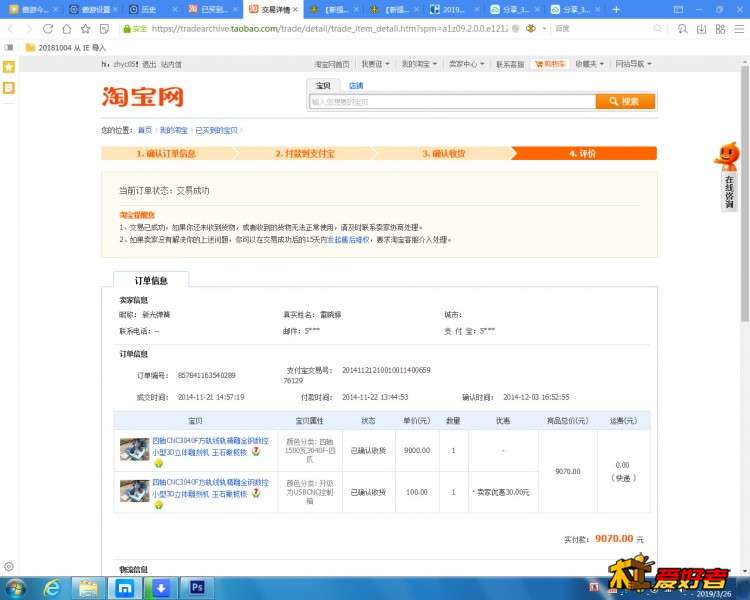
Task: Open the downloads icon in the browser toolbar
Action: 701,29
